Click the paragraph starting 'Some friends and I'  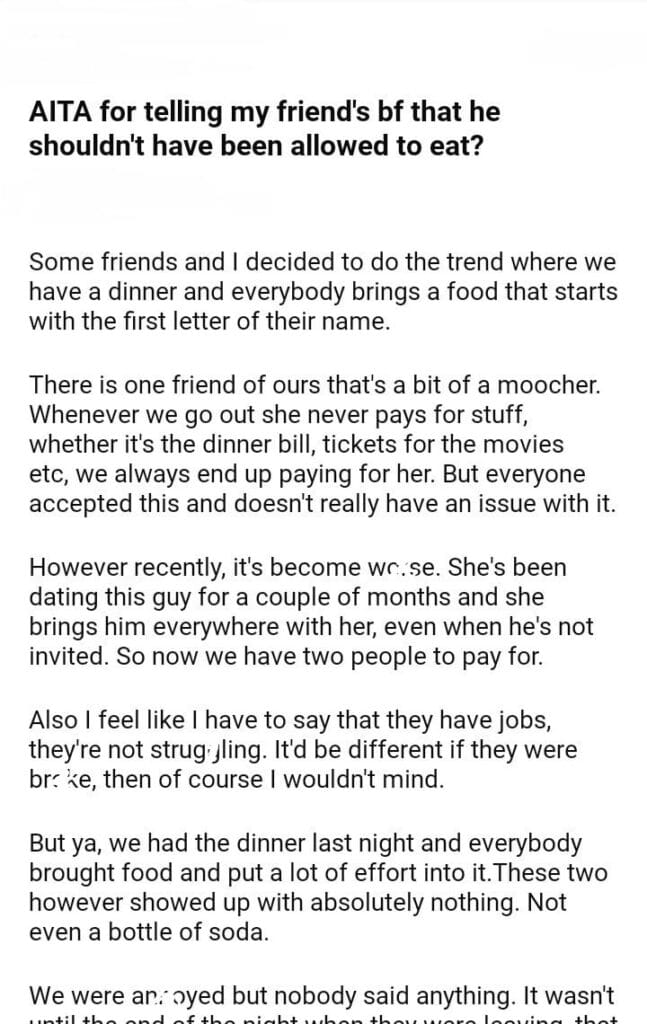point(322,293)
